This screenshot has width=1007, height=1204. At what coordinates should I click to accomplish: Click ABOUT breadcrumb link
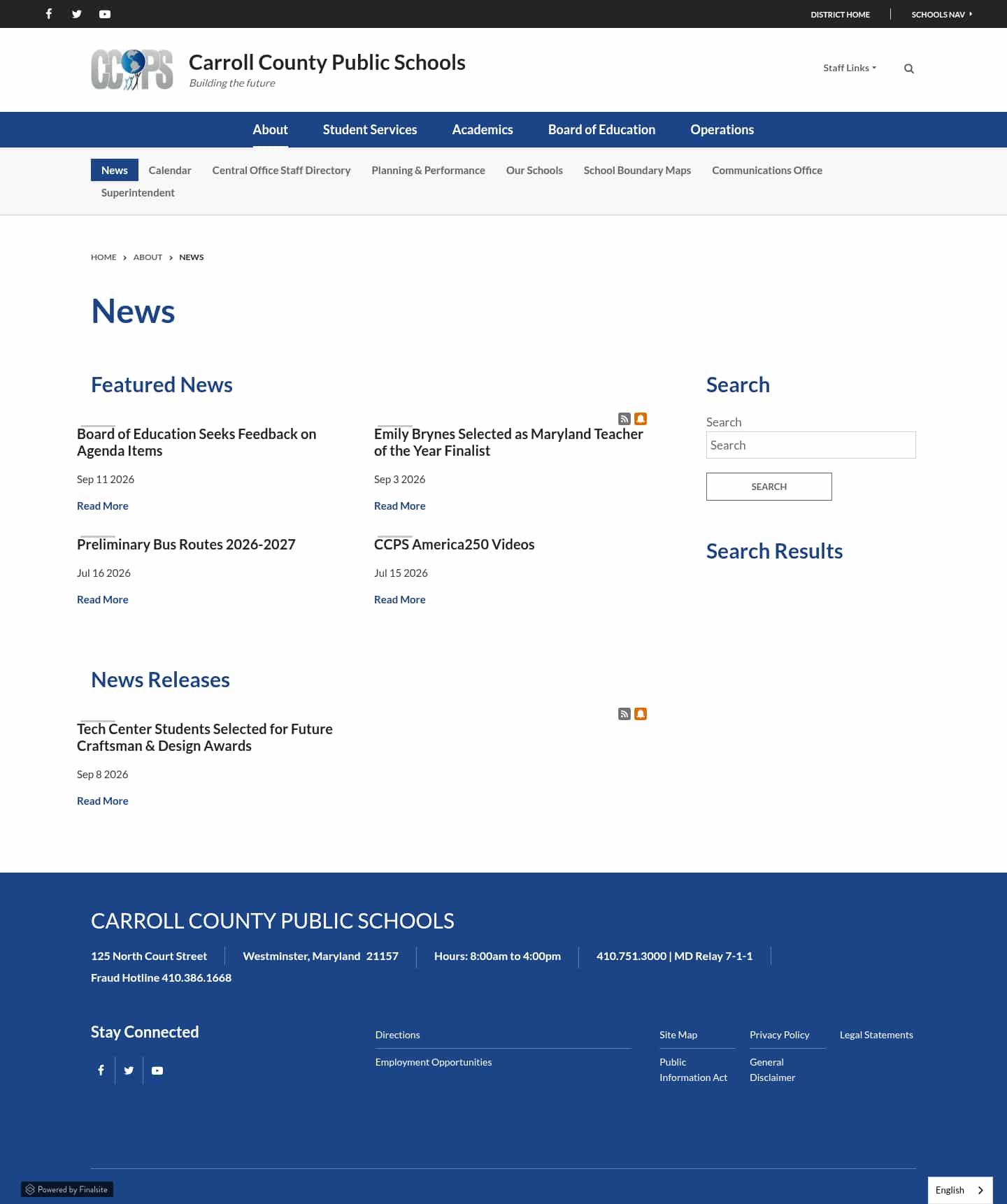point(148,257)
